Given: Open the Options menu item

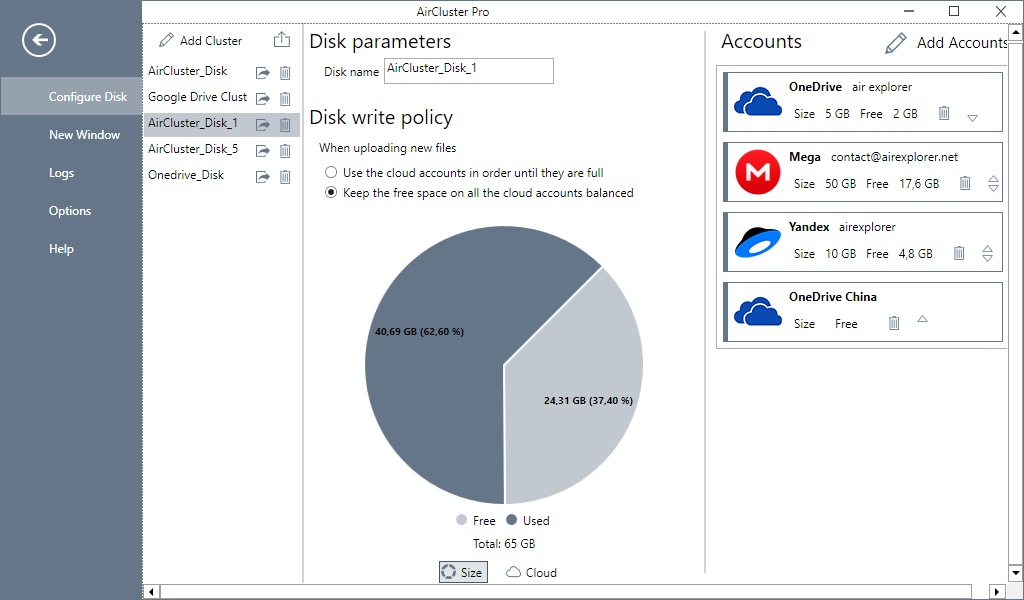Looking at the screenshot, I should (x=70, y=211).
